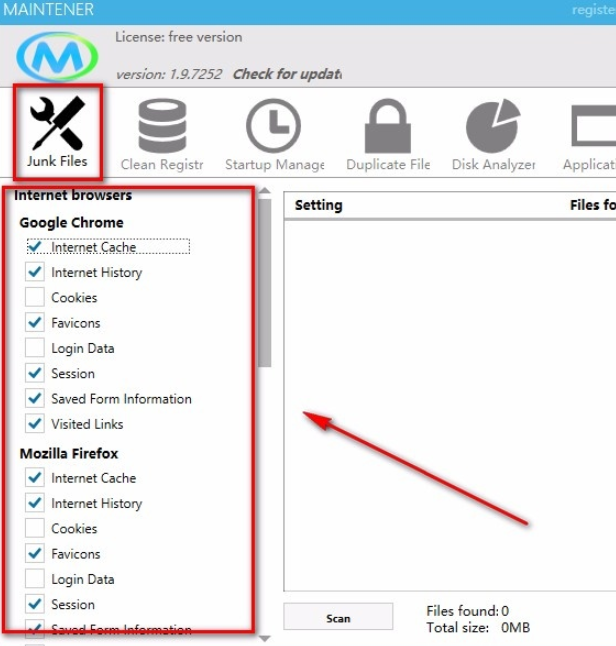Viewport: 616px width, 646px height.
Task: Open the Duplicate Files padlock icon
Action: point(388,126)
